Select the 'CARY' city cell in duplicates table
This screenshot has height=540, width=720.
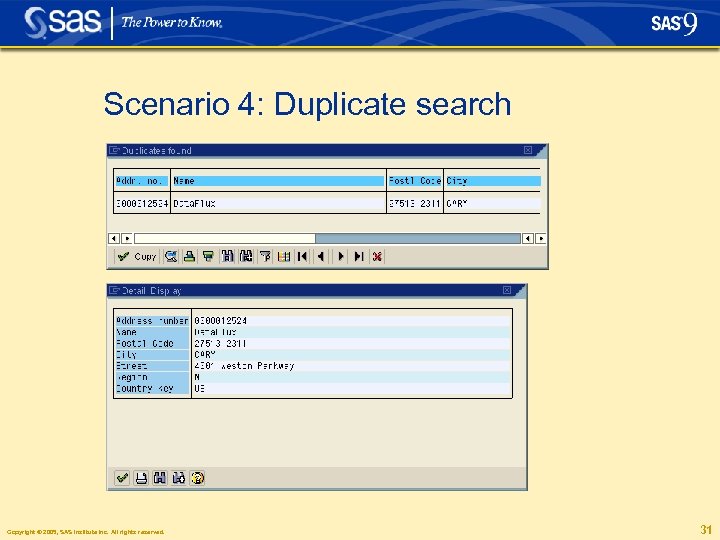point(493,203)
